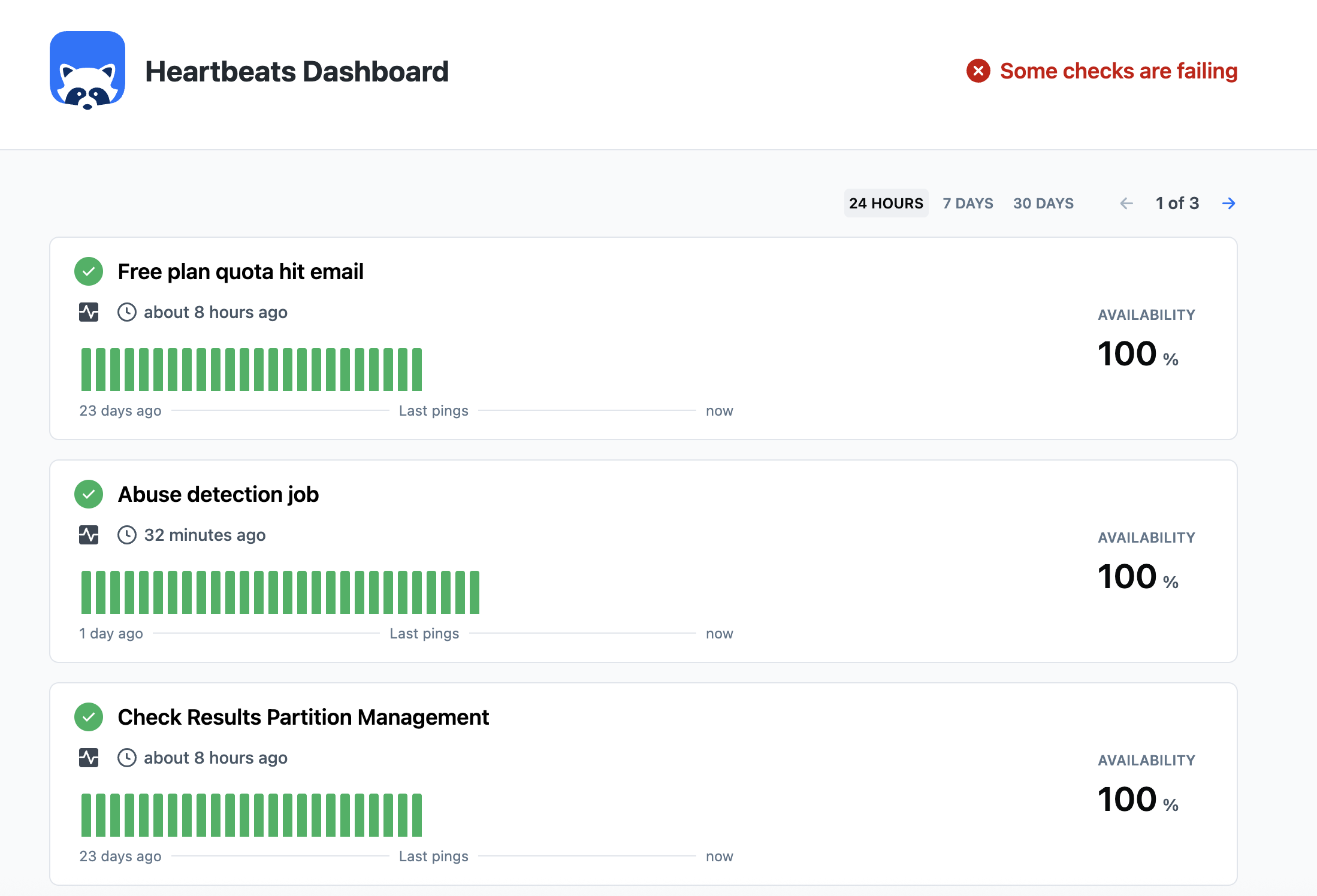Click heartbeat pulse icon under Check Results Partition Management
1317x896 pixels.
89,758
